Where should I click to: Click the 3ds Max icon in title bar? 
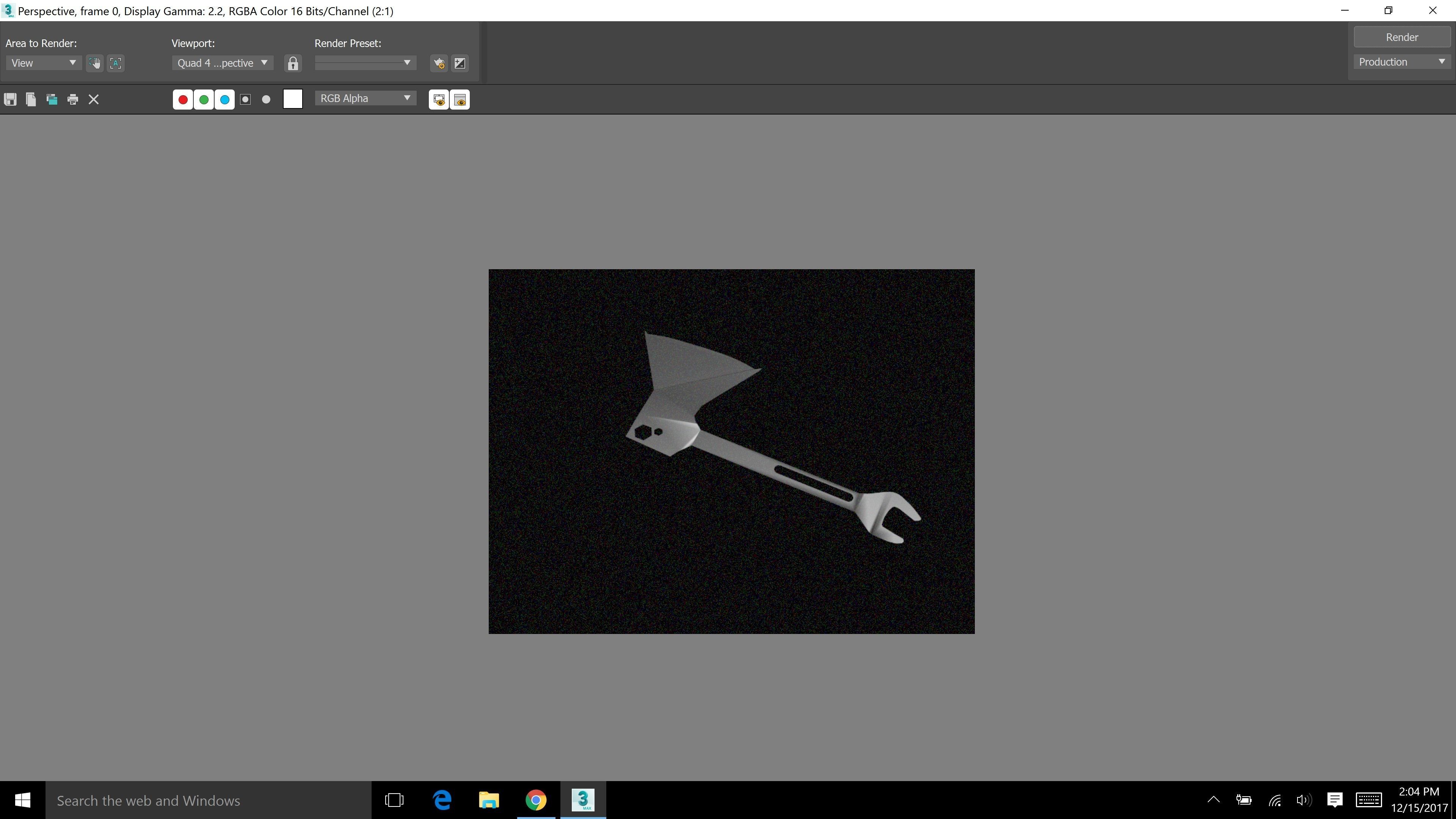coord(8,11)
